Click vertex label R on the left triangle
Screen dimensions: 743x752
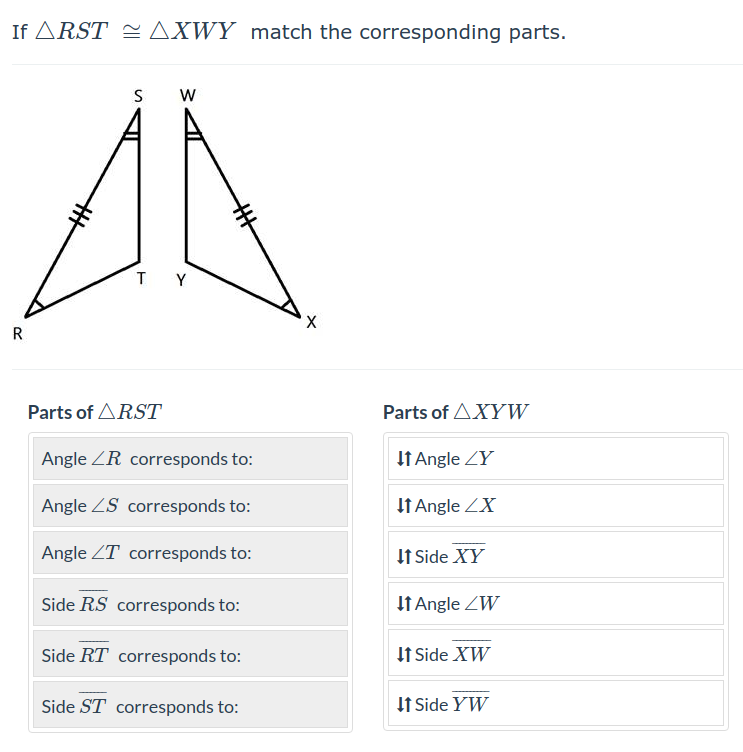click(17, 334)
